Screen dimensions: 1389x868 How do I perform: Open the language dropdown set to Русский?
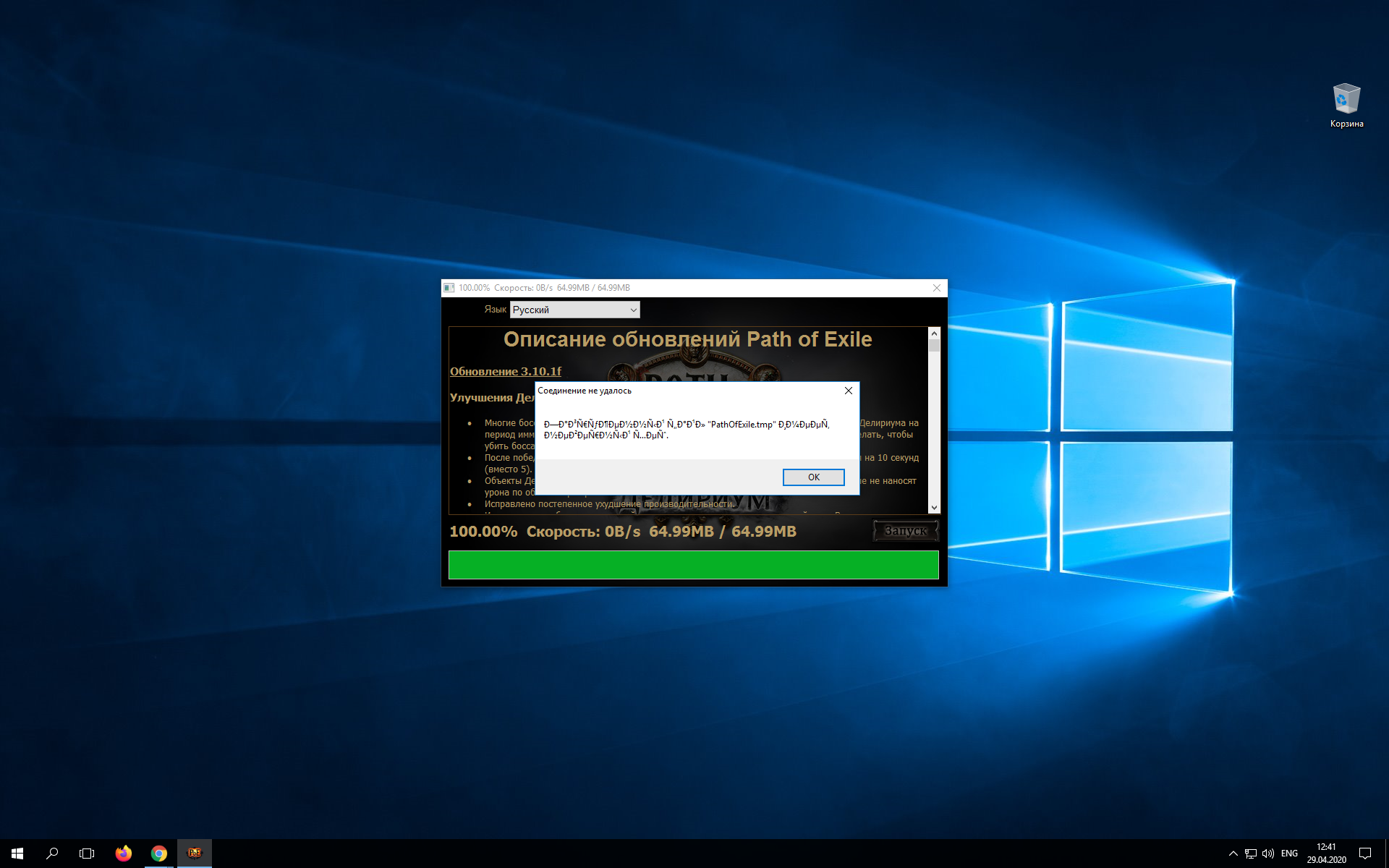pos(575,310)
